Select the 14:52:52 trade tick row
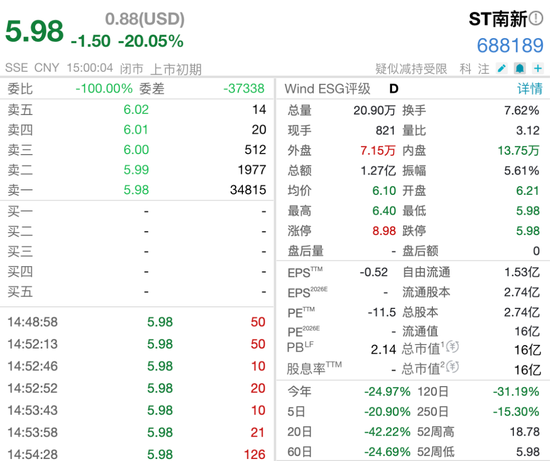The image size is (550, 461). 136,388
